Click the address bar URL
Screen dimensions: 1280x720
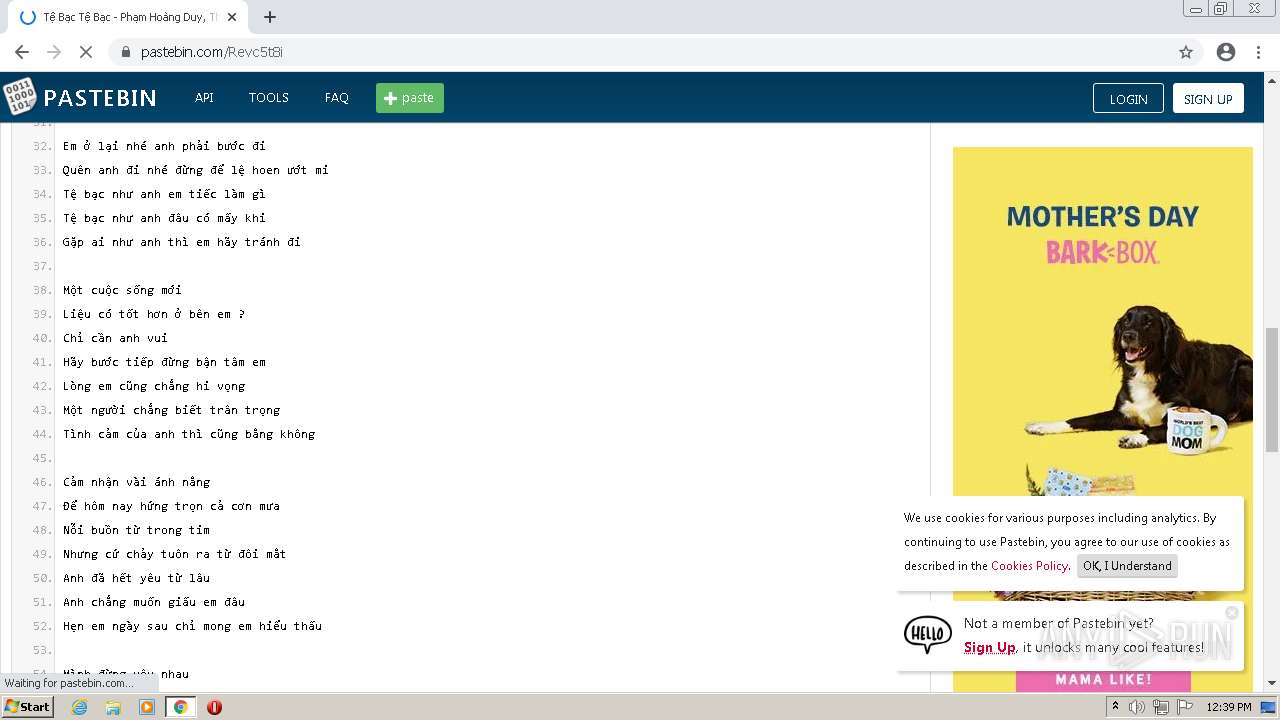pos(212,52)
